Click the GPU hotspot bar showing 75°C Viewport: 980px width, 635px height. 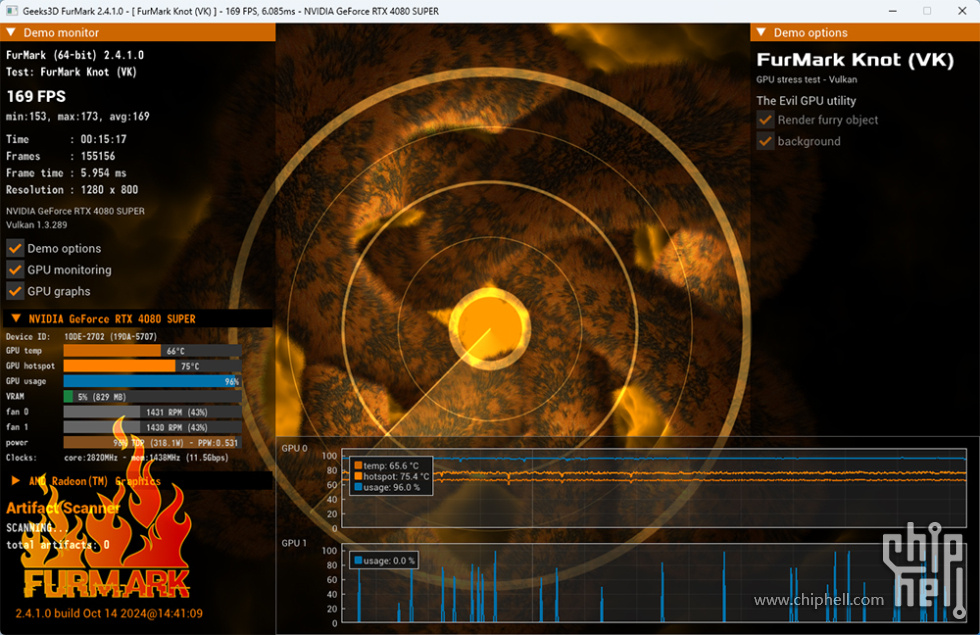click(152, 366)
